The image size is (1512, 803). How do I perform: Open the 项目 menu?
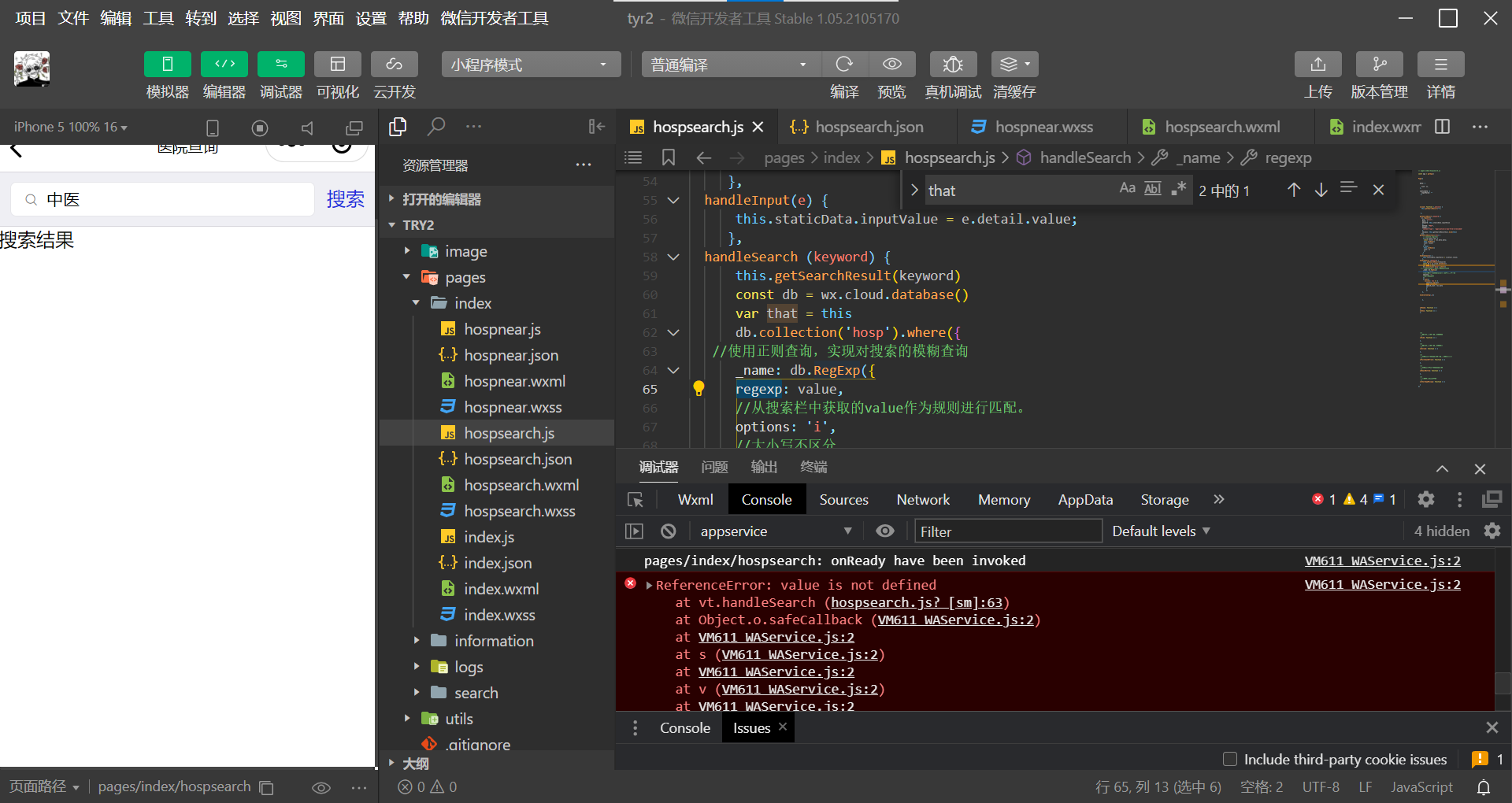(31, 18)
